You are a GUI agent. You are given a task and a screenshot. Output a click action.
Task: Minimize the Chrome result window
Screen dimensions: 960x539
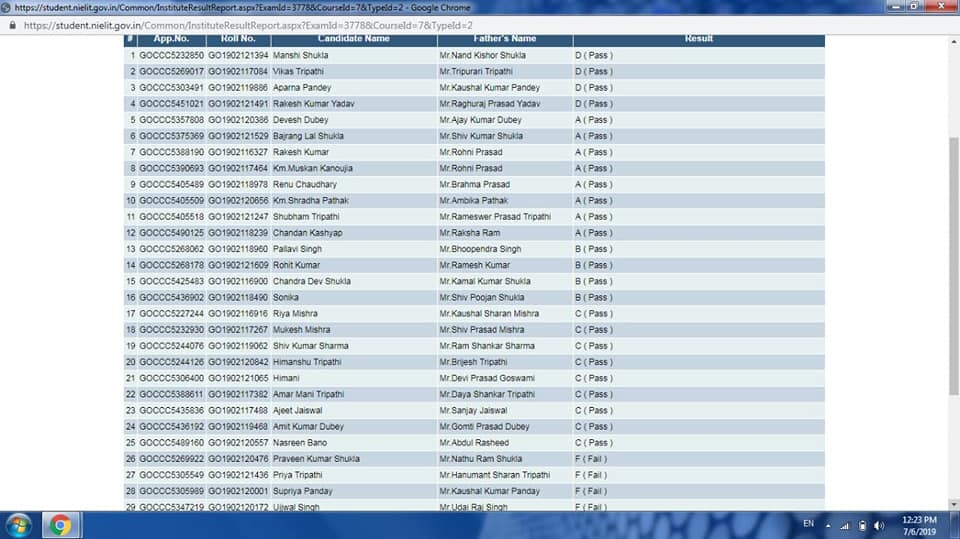click(x=896, y=6)
